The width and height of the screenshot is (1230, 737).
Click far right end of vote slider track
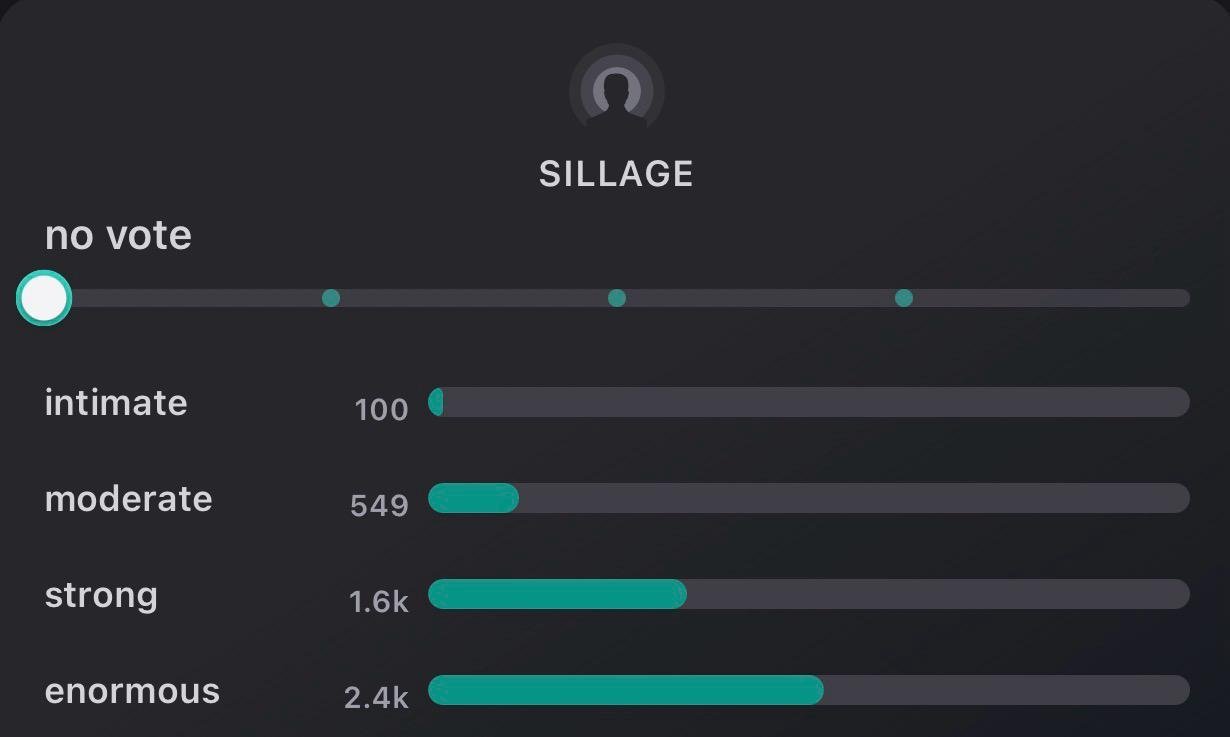click(1182, 298)
